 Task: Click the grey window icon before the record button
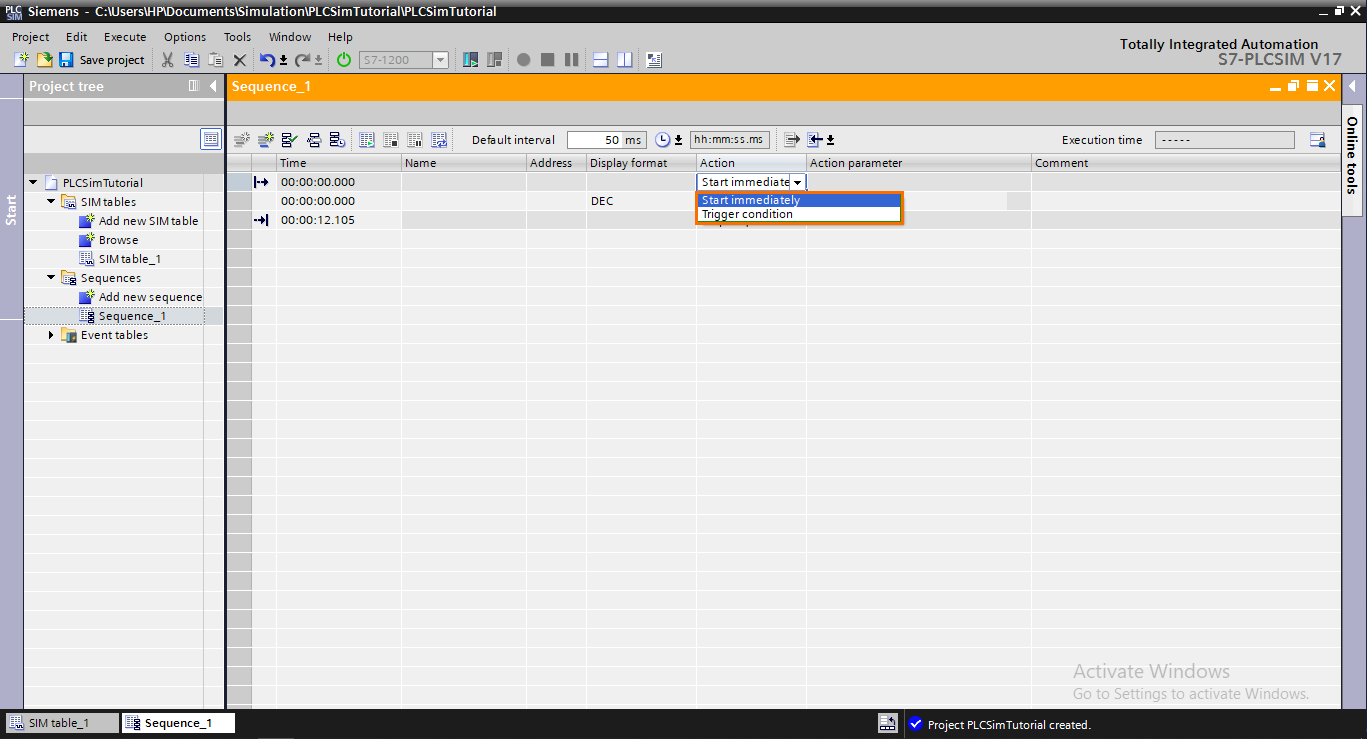pos(494,60)
